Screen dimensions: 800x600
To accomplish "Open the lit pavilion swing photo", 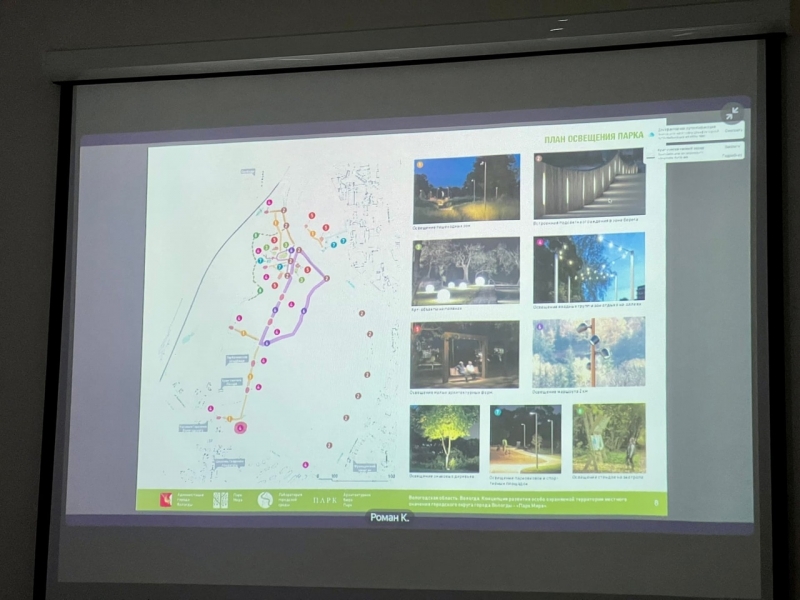I will point(464,354).
